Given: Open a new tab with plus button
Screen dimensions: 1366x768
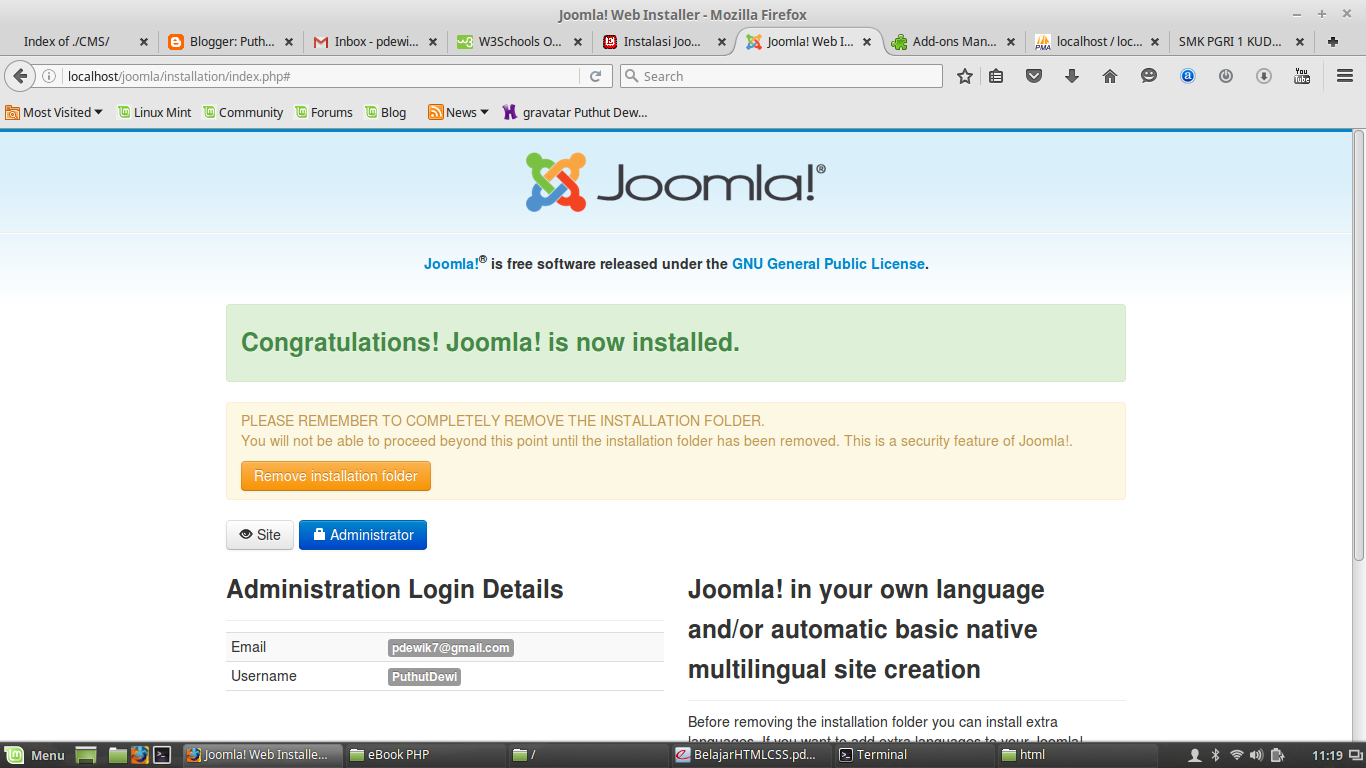Looking at the screenshot, I should (x=1332, y=42).
